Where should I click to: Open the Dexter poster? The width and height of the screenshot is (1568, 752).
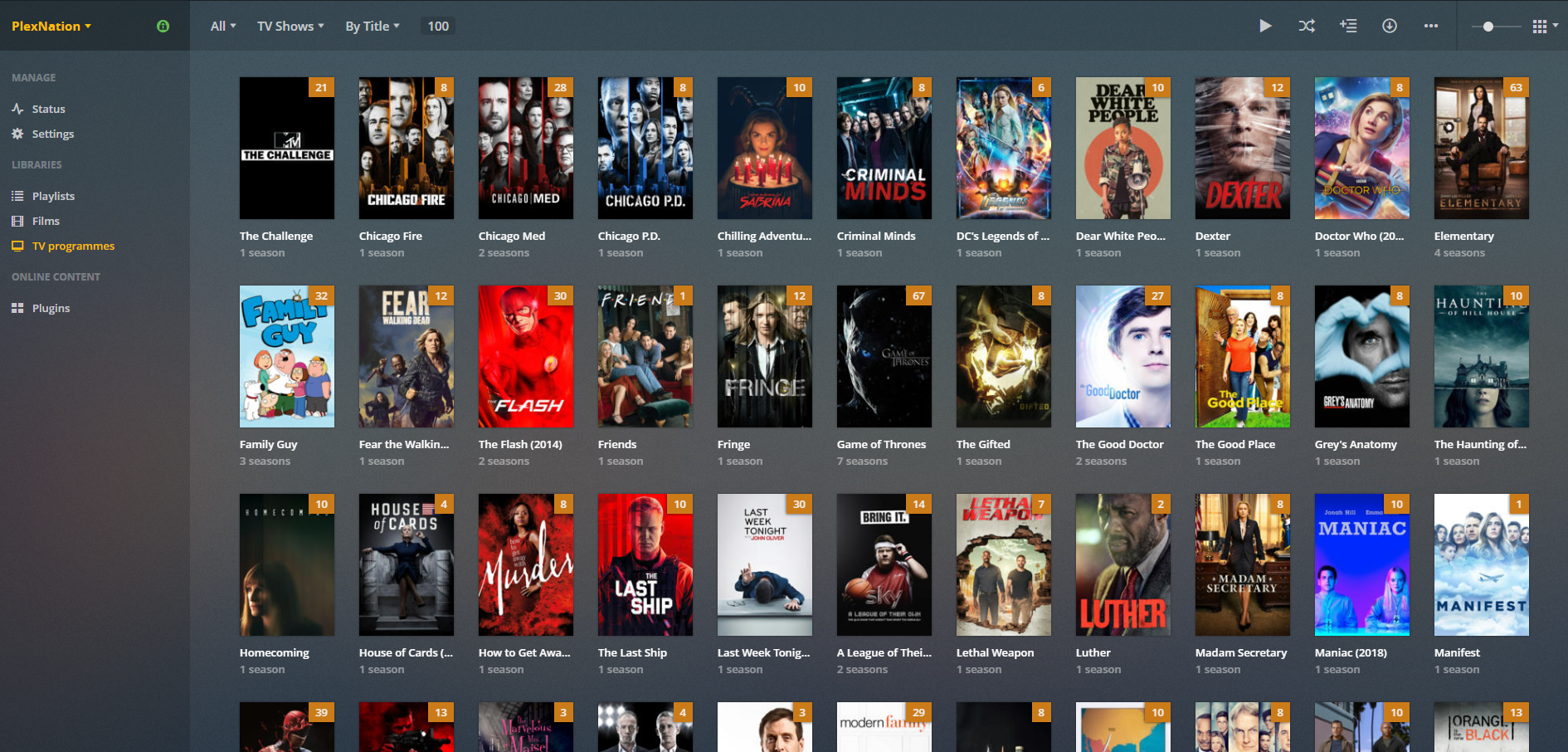pyautogui.click(x=1243, y=148)
